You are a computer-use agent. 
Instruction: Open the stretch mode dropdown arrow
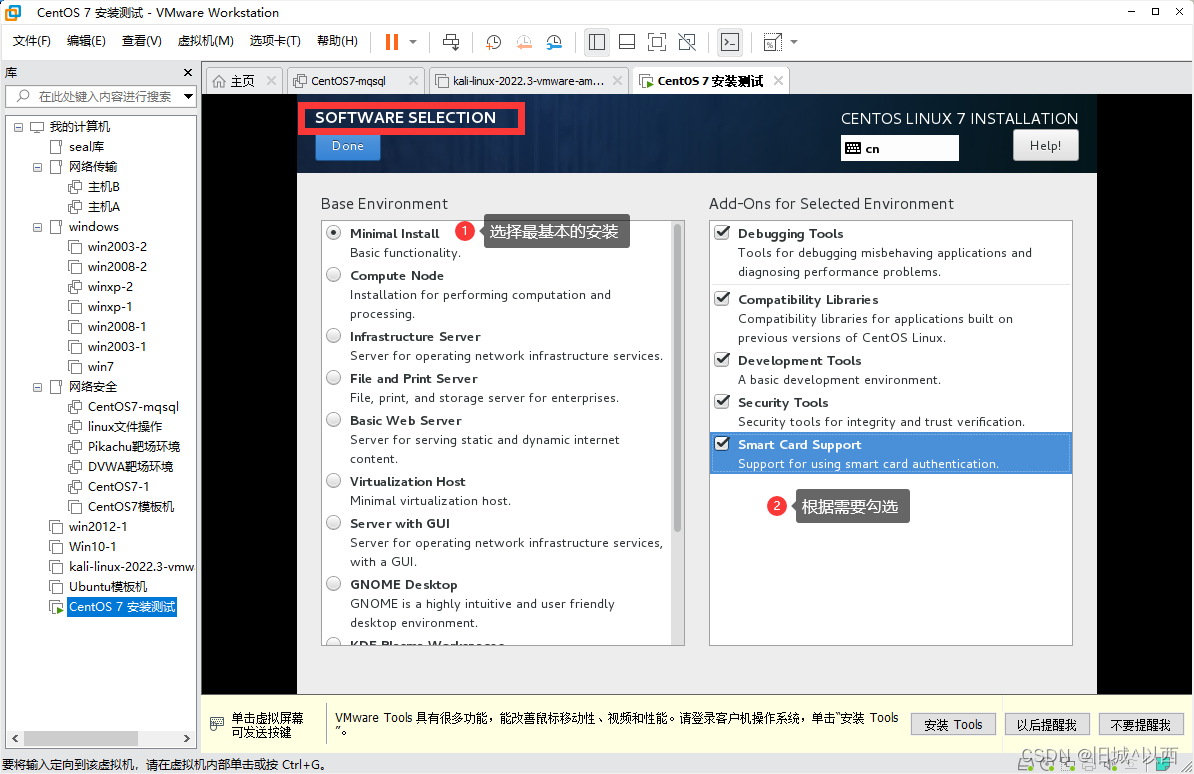(793, 42)
